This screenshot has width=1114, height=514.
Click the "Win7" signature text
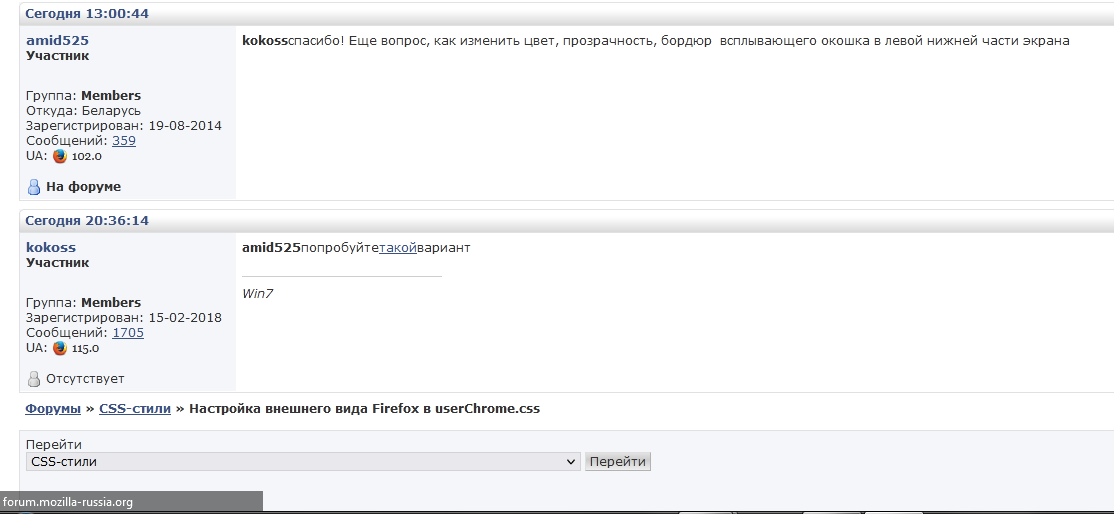257,294
